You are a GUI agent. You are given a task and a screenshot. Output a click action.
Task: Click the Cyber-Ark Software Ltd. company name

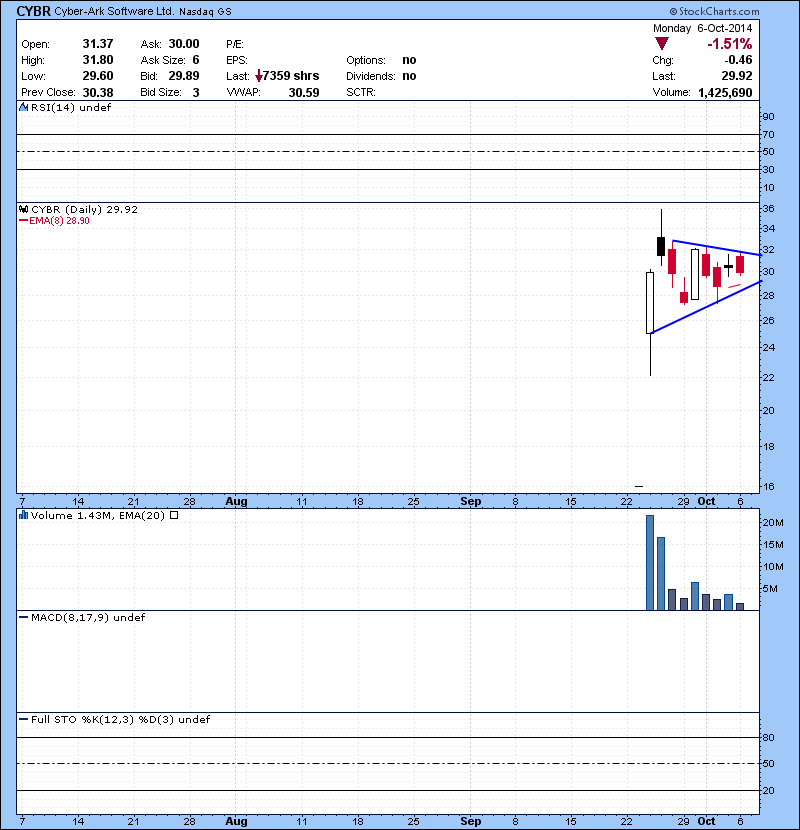(x=114, y=11)
